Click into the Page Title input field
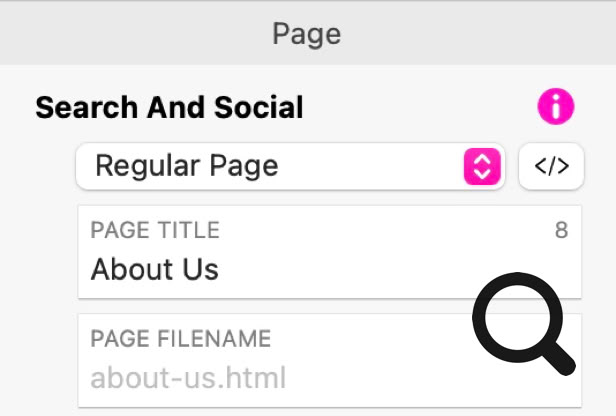Image resolution: width=616 pixels, height=416 pixels. [x=300, y=270]
